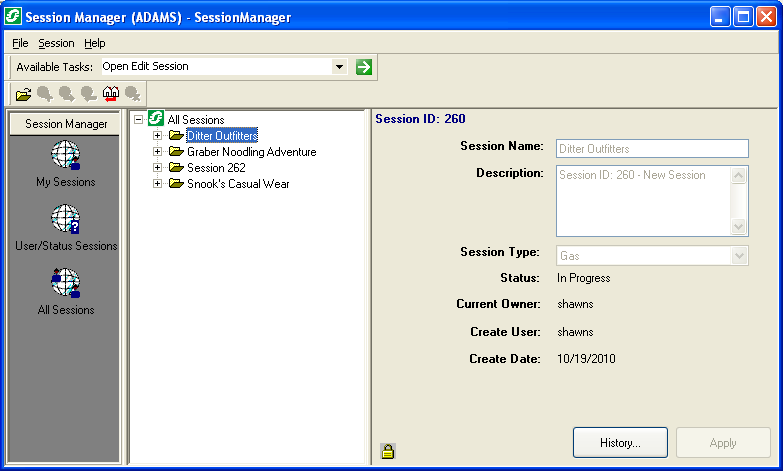
Task: Collapse the All Sessions root node
Action: pyautogui.click(x=139, y=120)
